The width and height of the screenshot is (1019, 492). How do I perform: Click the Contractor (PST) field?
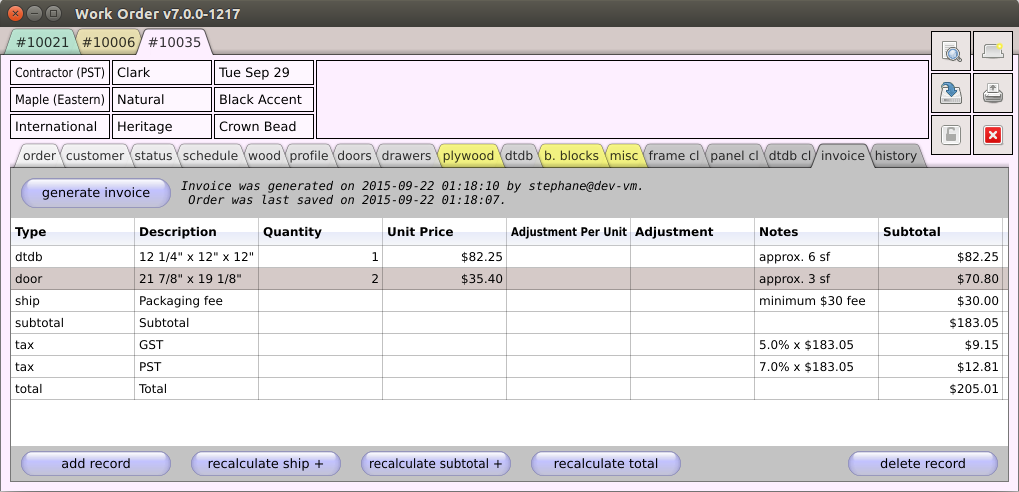pos(60,73)
